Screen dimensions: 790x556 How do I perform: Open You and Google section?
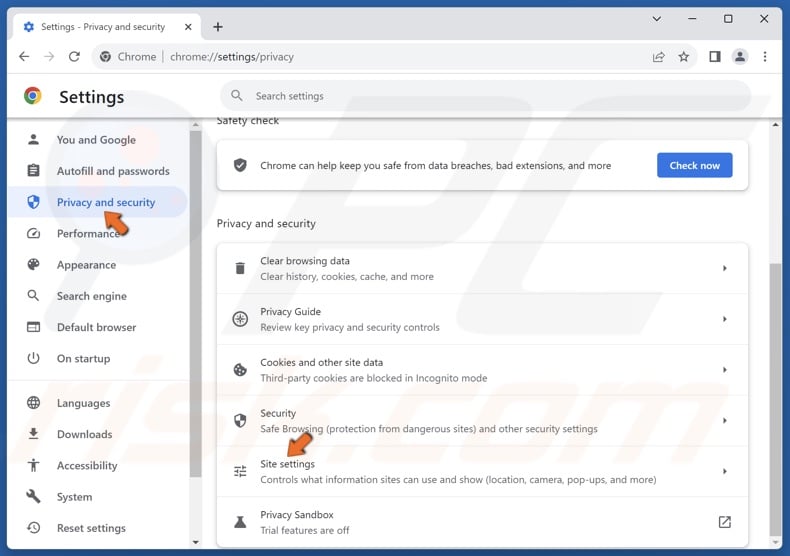pyautogui.click(x=97, y=140)
